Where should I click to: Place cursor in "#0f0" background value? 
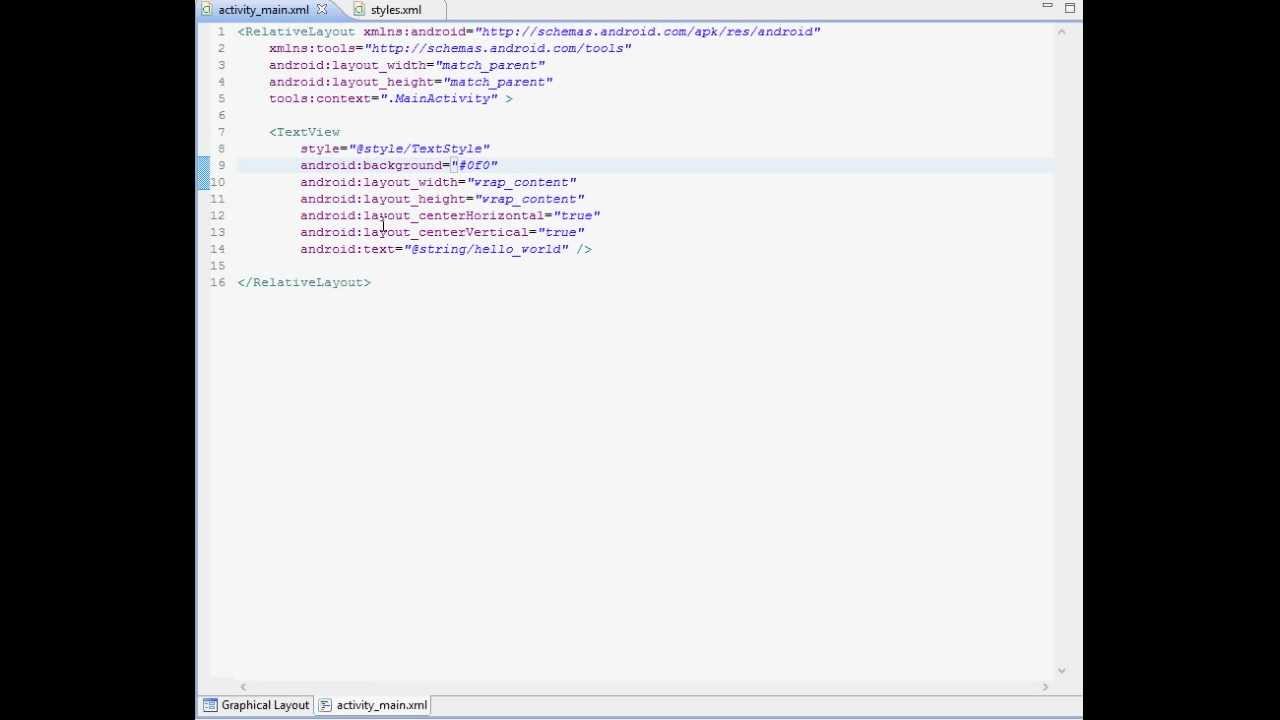point(475,165)
